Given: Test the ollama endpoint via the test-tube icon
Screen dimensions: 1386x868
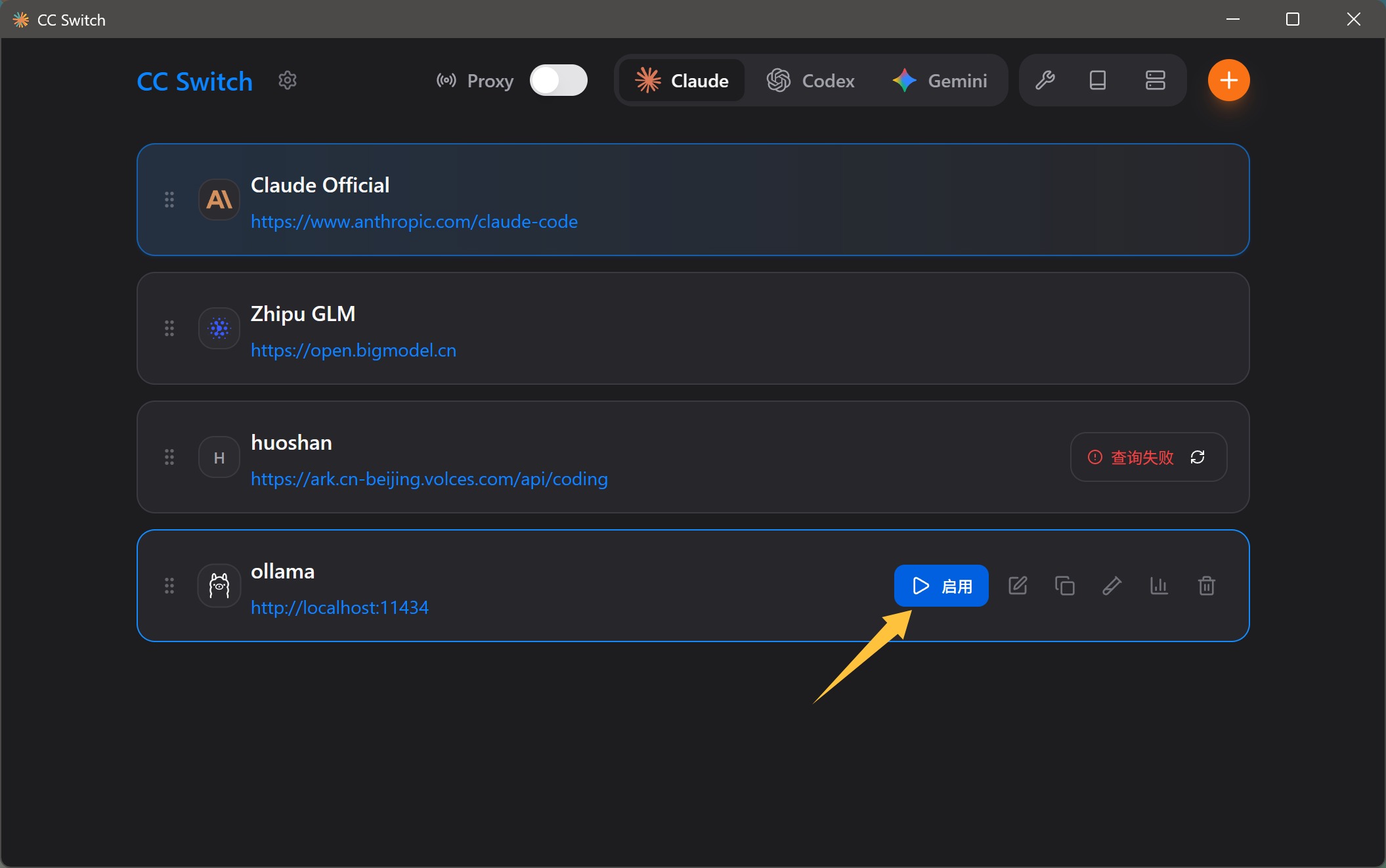Looking at the screenshot, I should coord(1112,586).
